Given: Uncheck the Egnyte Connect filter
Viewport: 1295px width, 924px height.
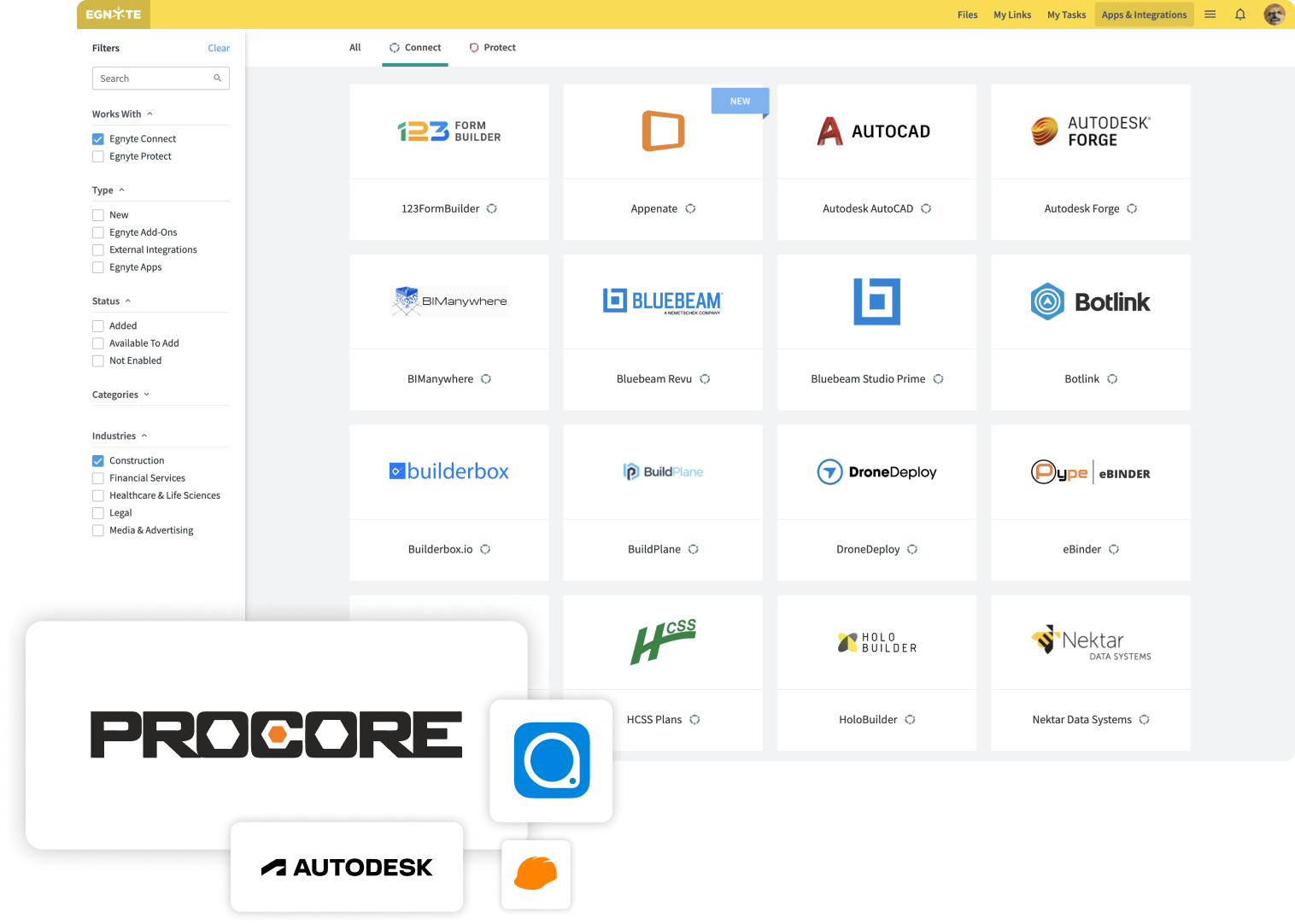Looking at the screenshot, I should point(97,138).
